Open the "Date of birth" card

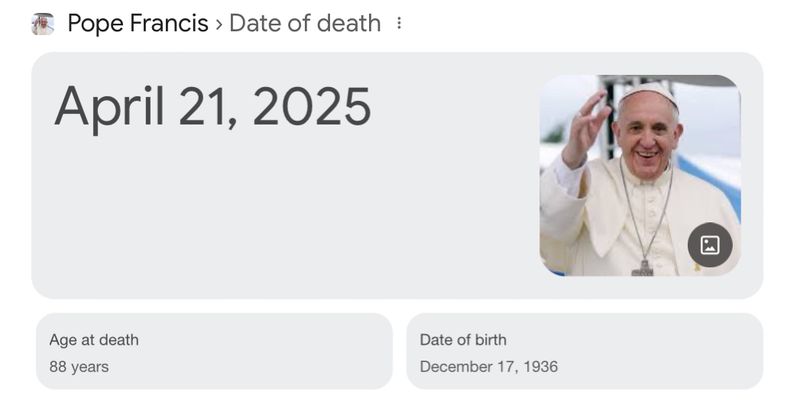point(584,351)
